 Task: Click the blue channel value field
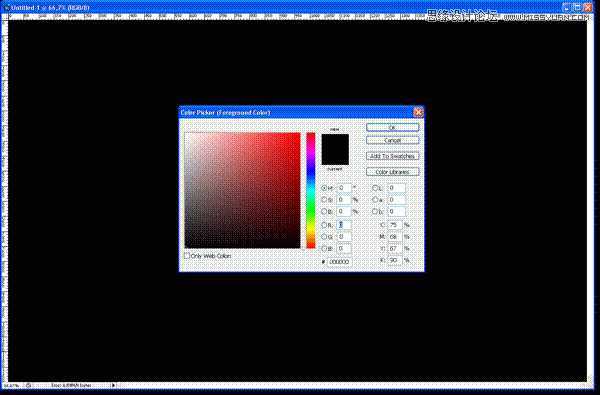(x=344, y=249)
